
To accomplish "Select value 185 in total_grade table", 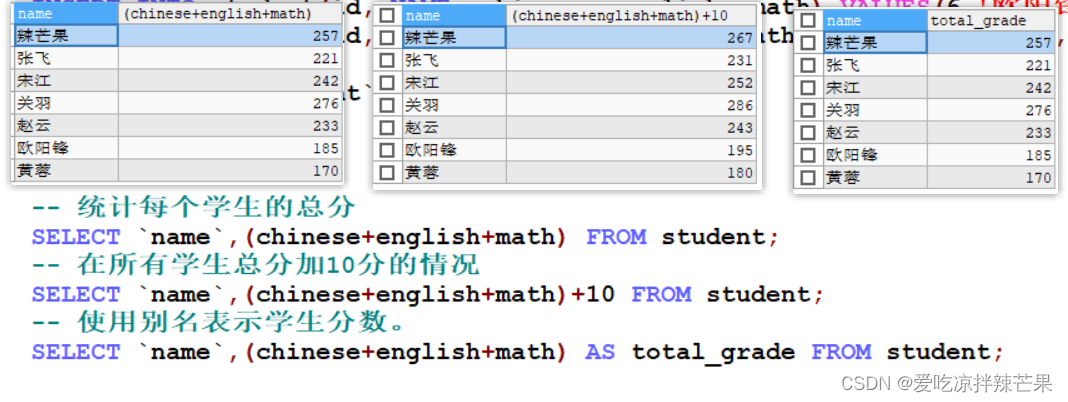I will 992,155.
